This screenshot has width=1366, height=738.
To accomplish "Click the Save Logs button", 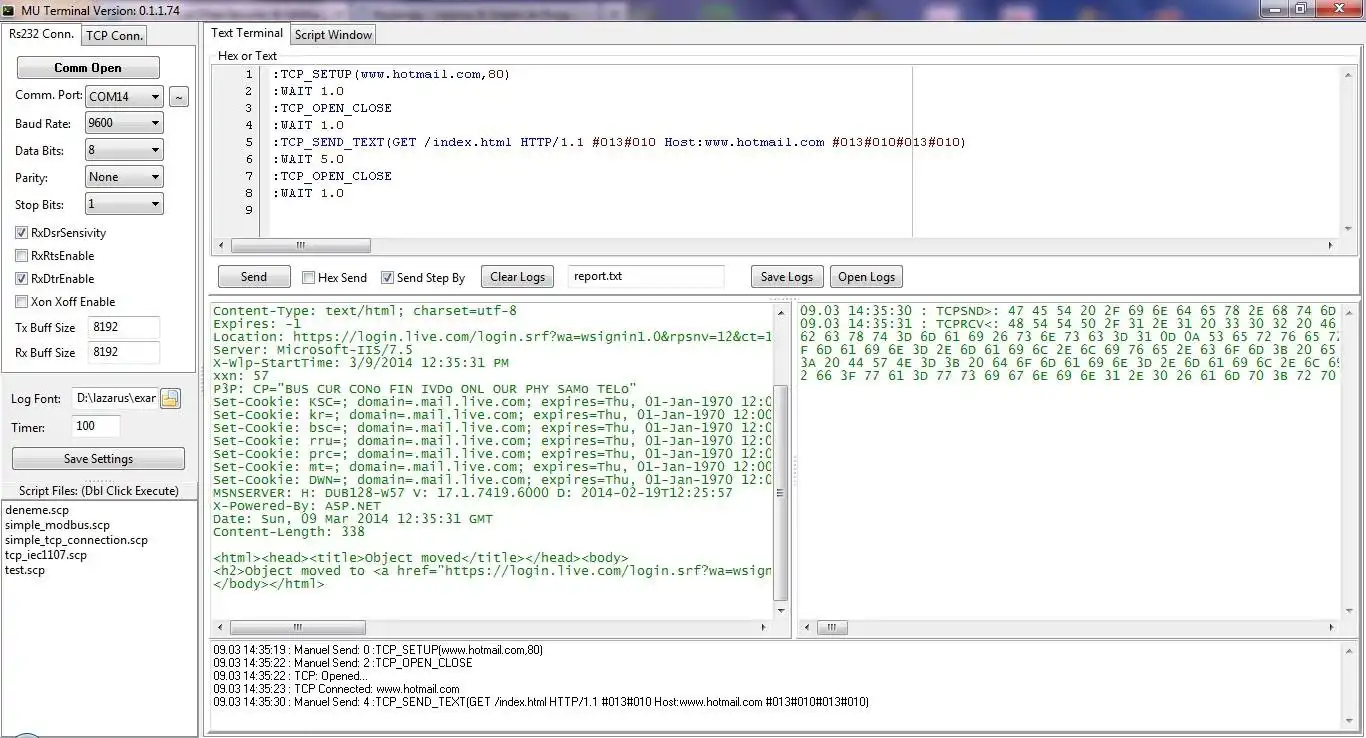I will tap(787, 277).
